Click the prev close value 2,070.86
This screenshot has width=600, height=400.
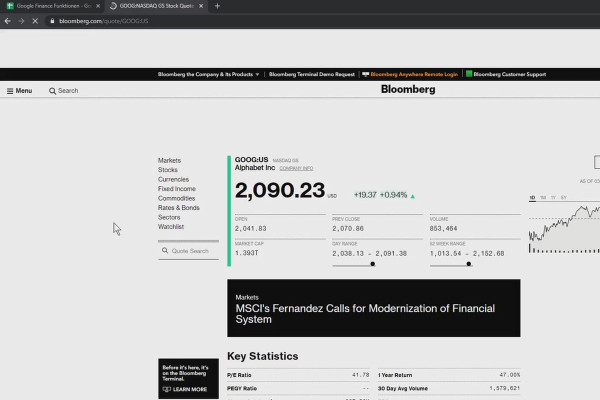[x=348, y=229]
